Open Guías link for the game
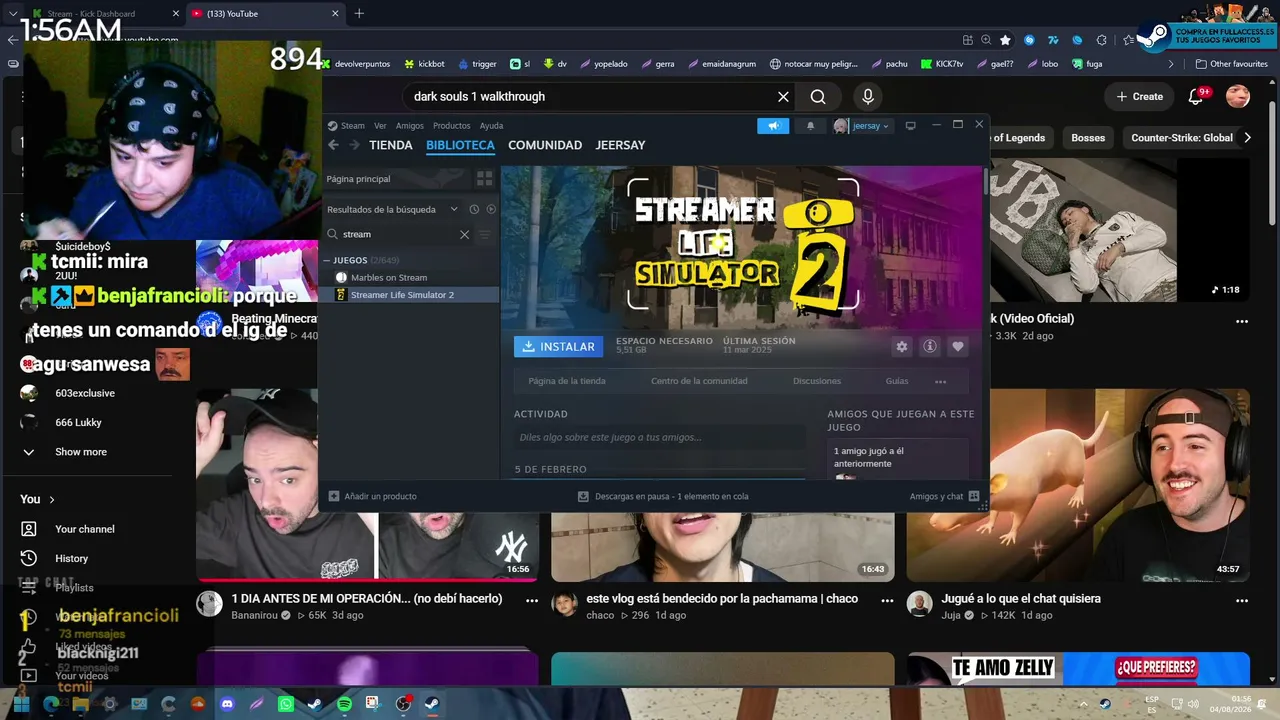 coord(897,381)
